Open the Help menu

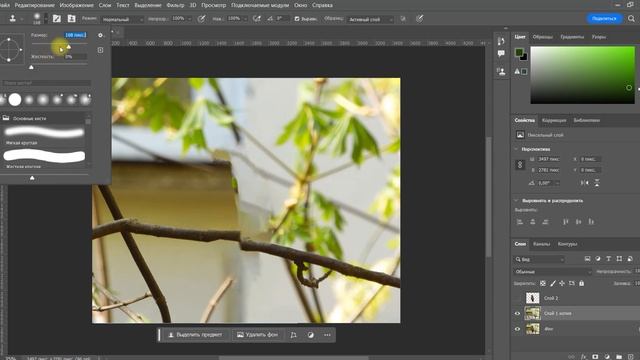(322, 5)
